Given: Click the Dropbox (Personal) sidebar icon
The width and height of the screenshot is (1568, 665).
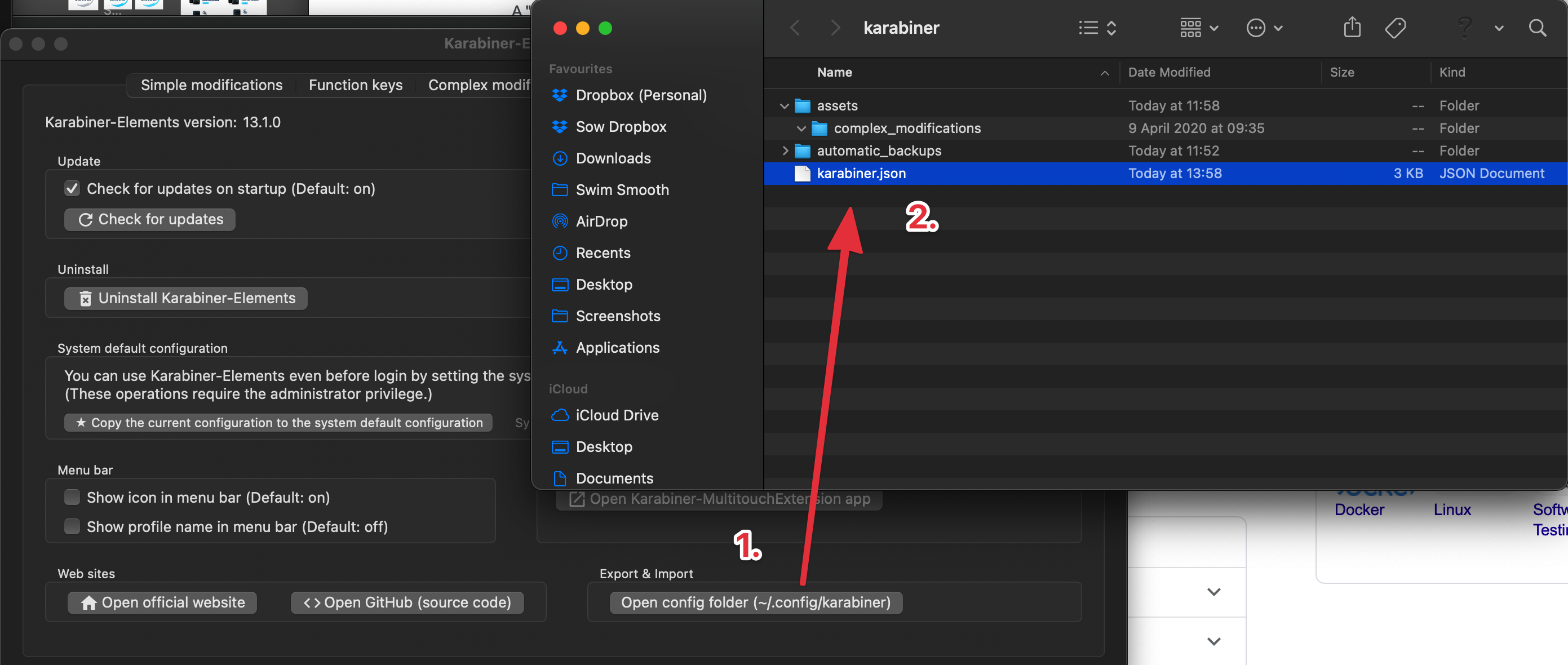Looking at the screenshot, I should click(x=559, y=94).
